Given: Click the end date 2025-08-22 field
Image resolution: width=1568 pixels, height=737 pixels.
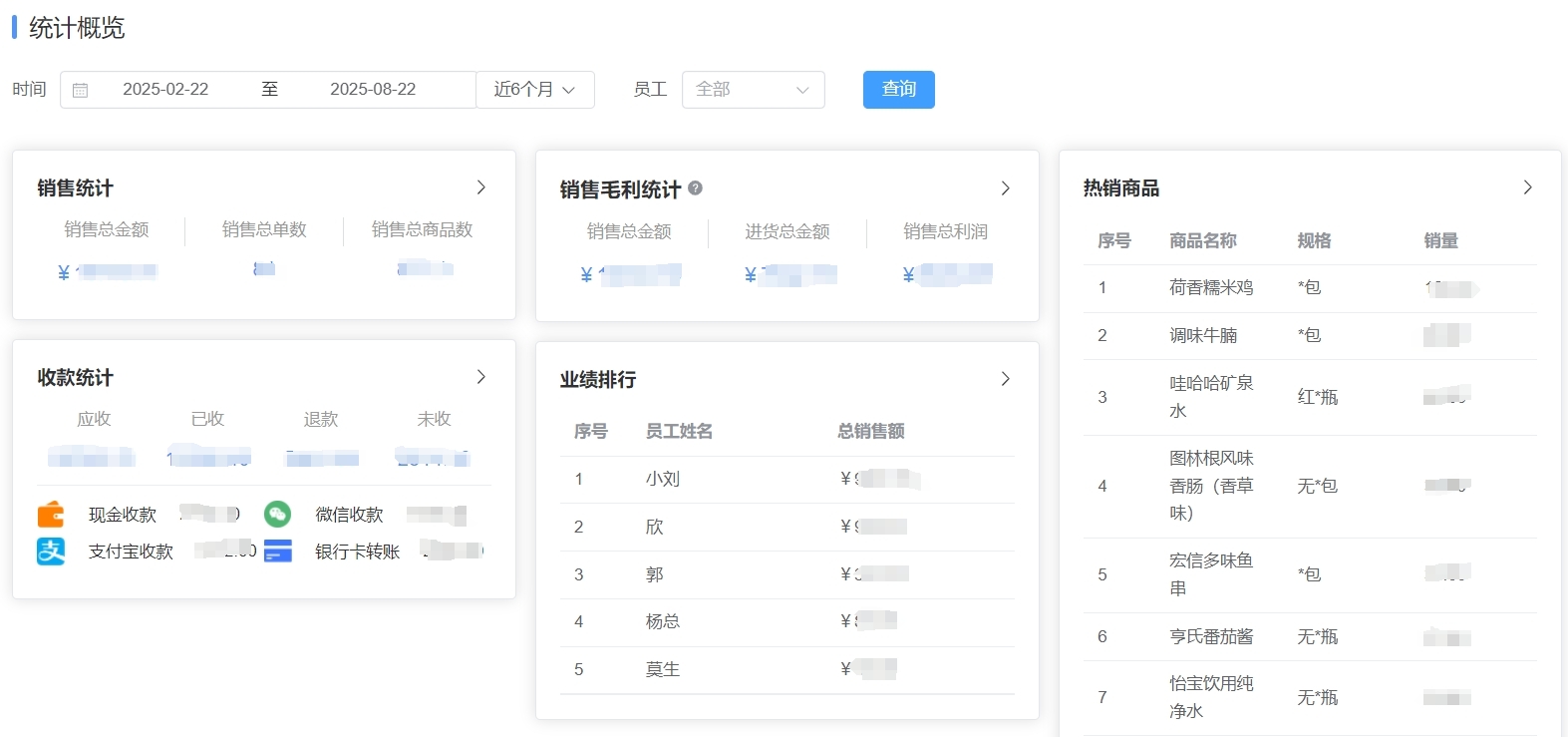Looking at the screenshot, I should (x=373, y=90).
